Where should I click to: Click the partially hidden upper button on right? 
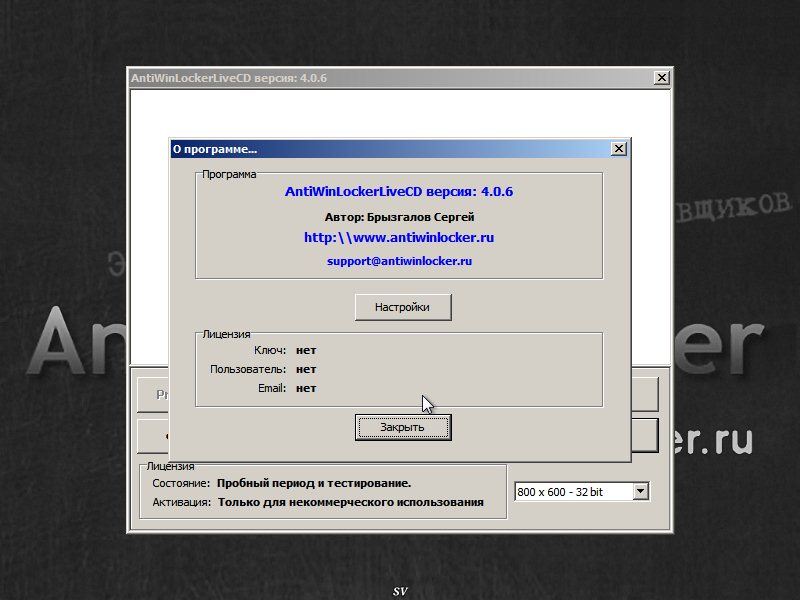645,394
